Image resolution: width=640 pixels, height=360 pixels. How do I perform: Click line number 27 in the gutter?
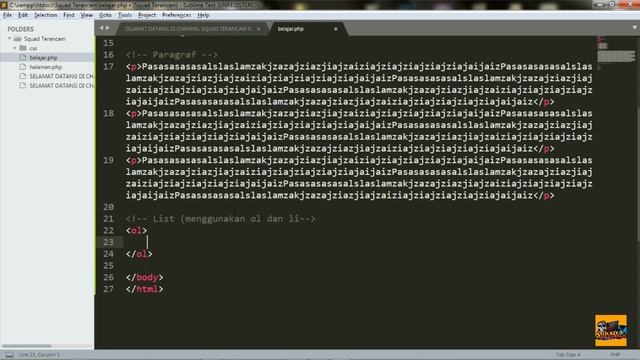click(x=109, y=289)
